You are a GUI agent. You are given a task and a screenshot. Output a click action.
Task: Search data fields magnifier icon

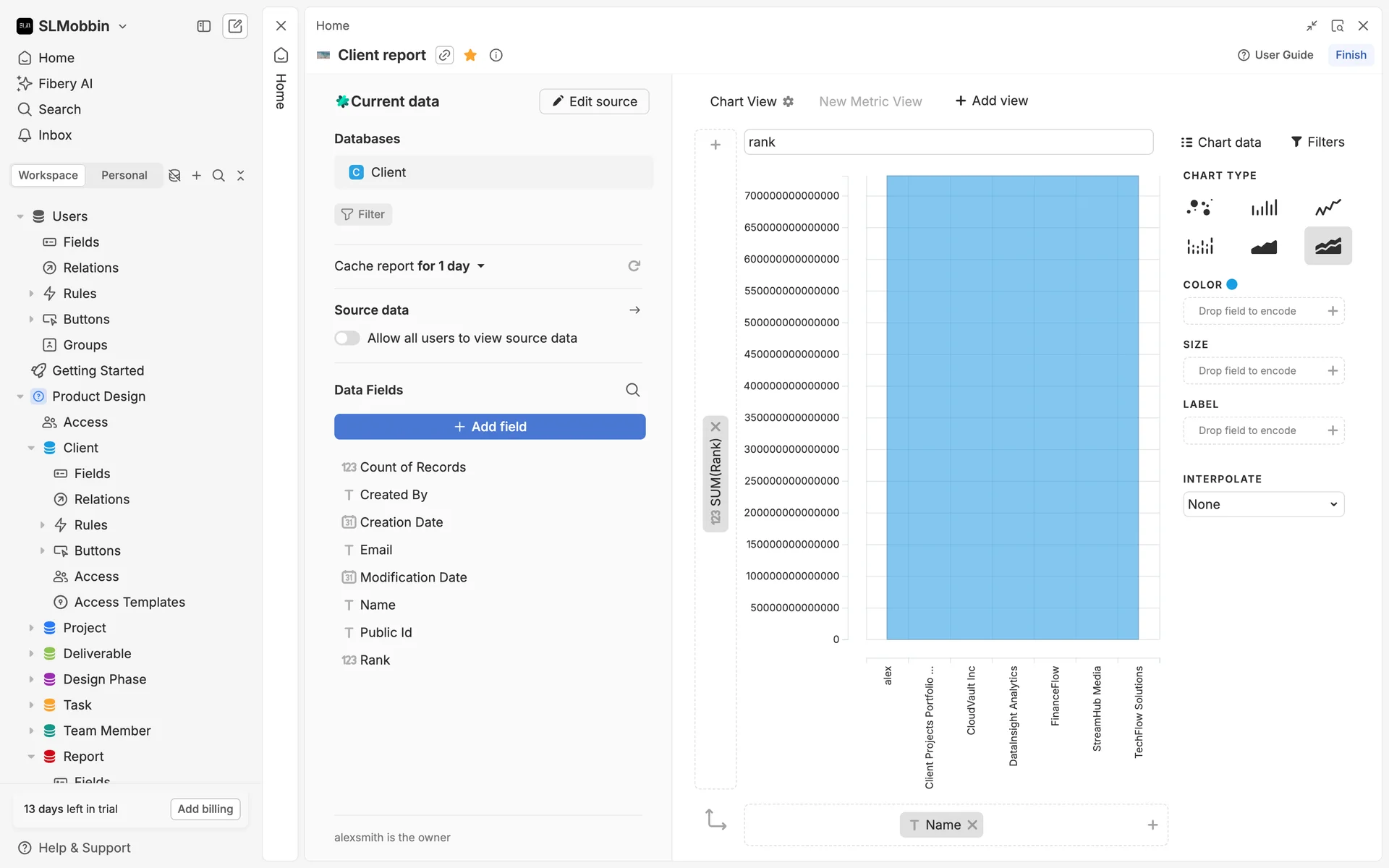[632, 390]
